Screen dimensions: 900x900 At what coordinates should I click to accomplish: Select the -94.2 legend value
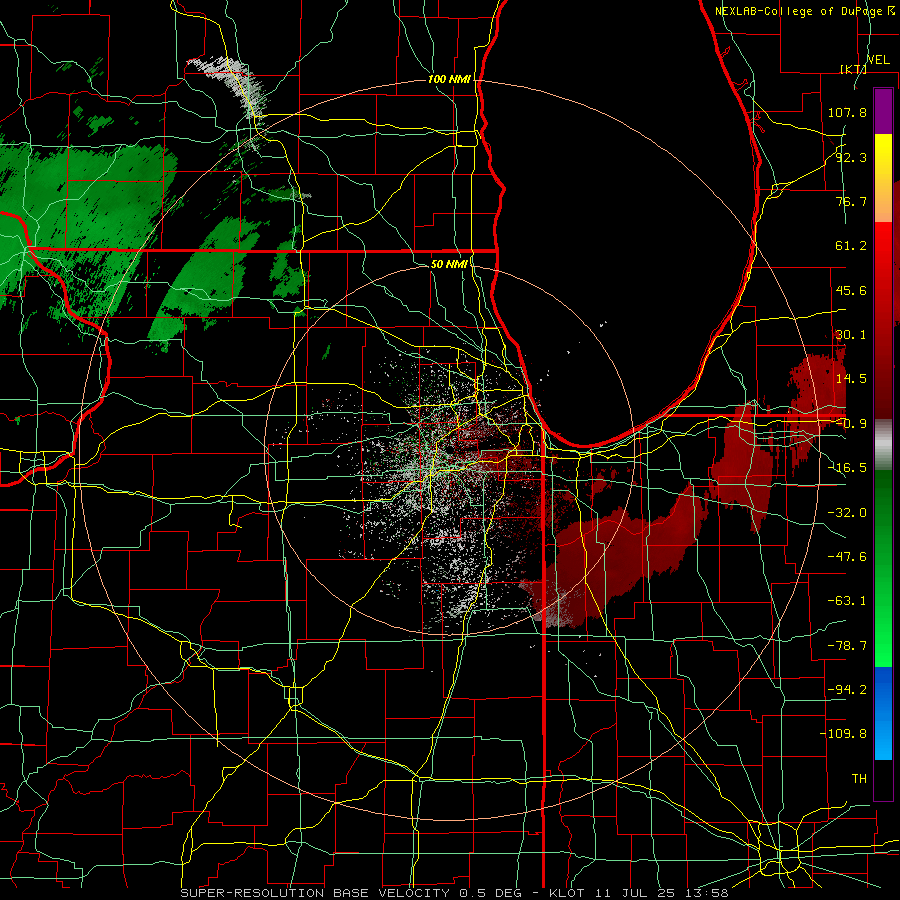[x=847, y=690]
